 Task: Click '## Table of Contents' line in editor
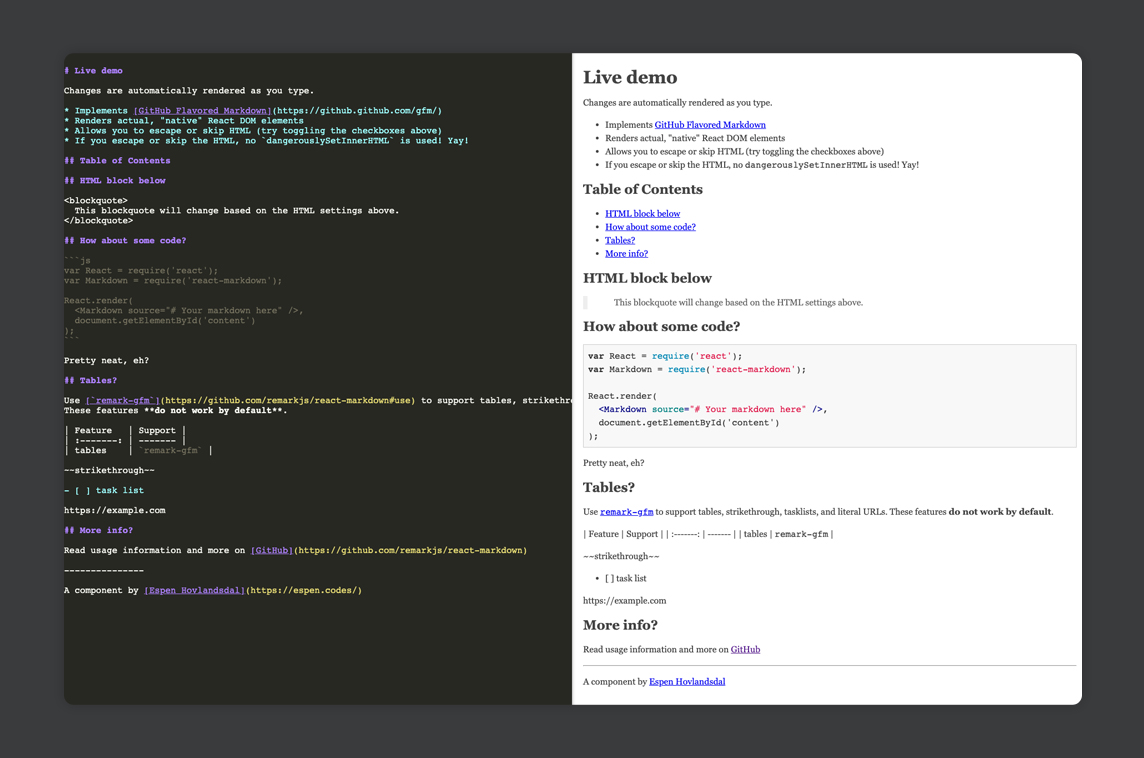coord(117,161)
